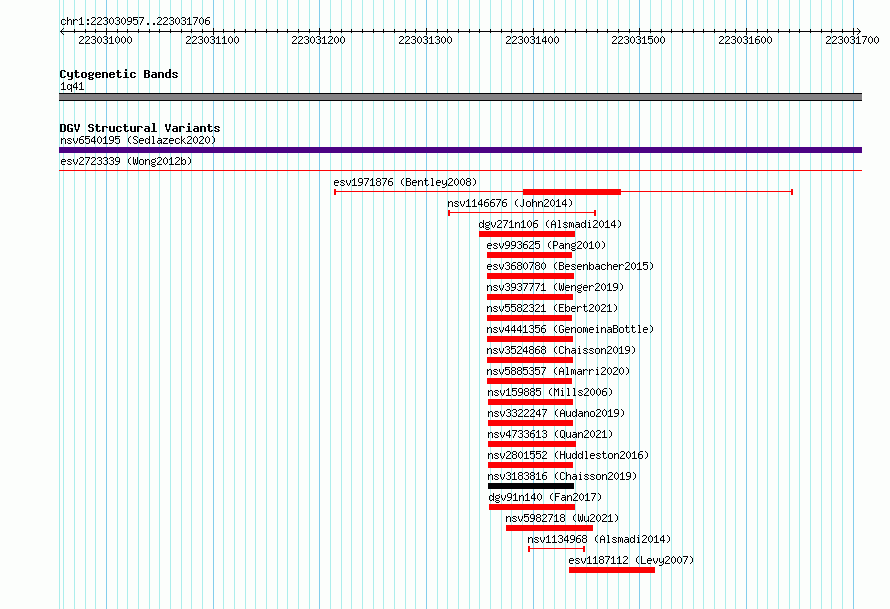Click the red bar under dgv271n106
890x609 pixels.
pyautogui.click(x=527, y=234)
